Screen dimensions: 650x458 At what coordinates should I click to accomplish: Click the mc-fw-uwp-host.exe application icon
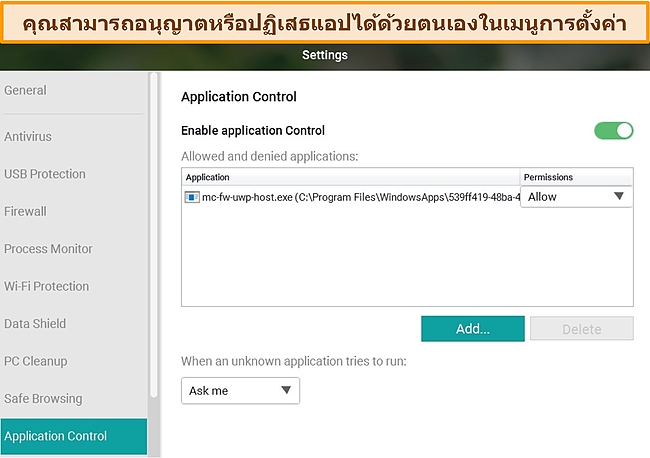[192, 197]
